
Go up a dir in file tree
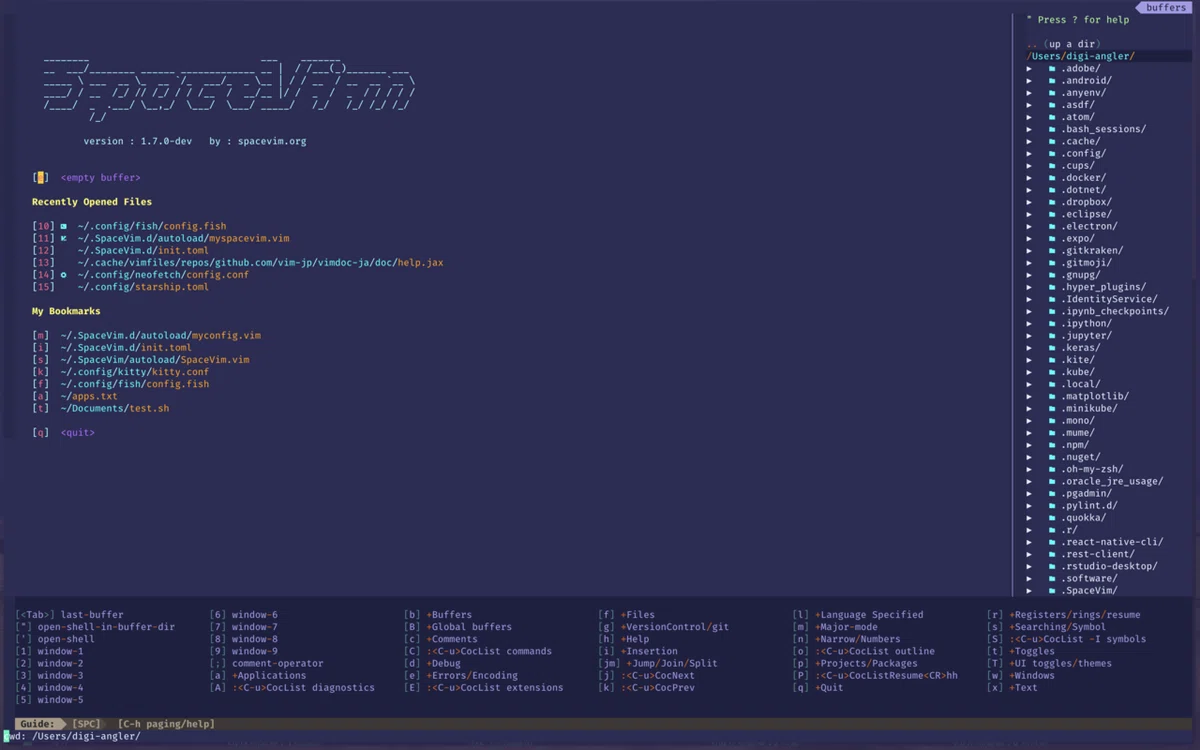coord(1063,44)
